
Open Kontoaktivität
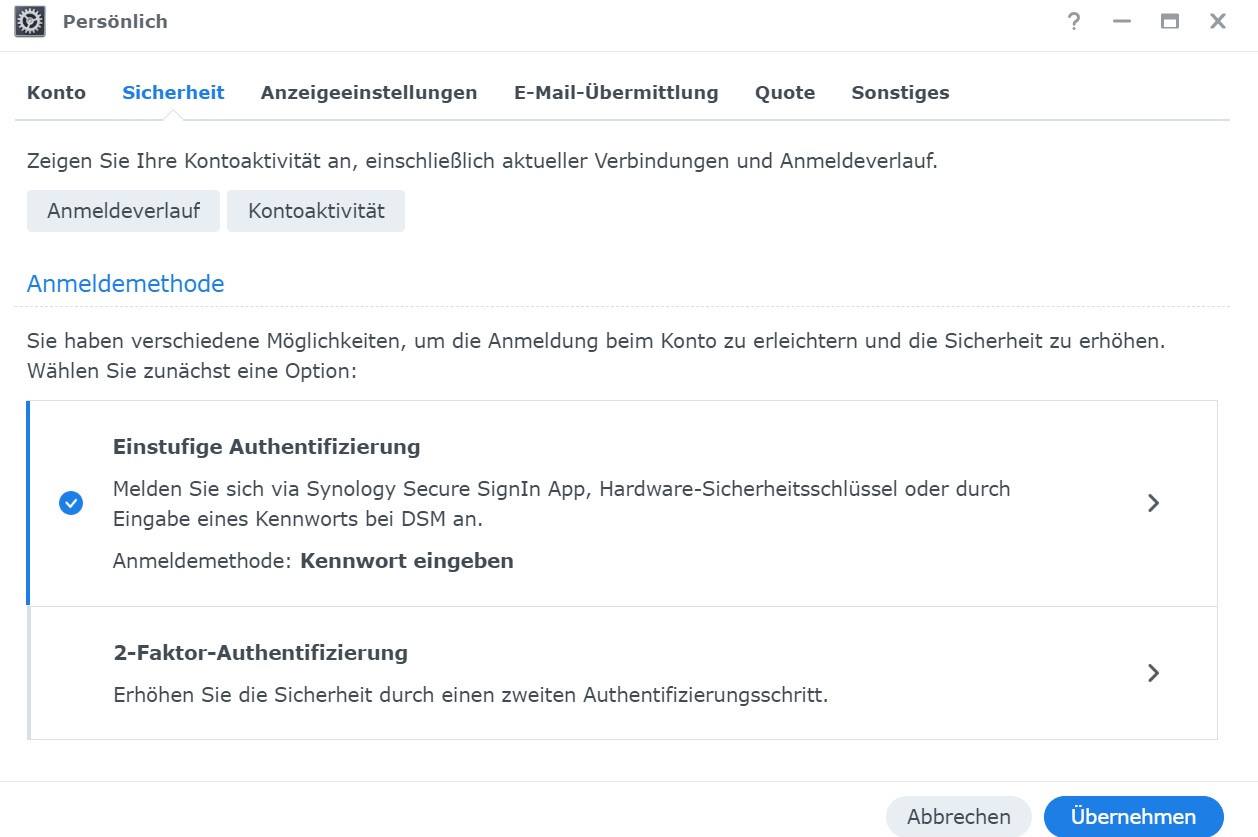(x=316, y=211)
